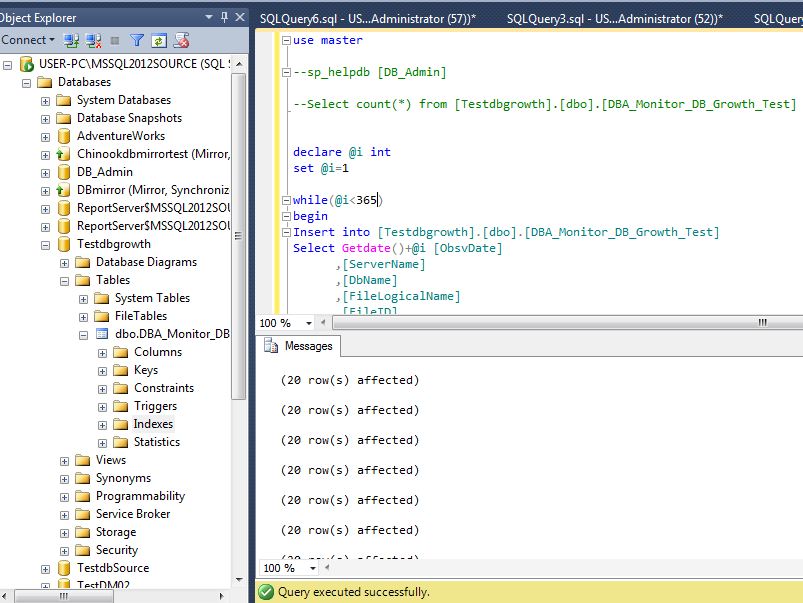Screen dimensions: 803x603
Task: Click the Stop action icon in Object Explorer
Action: (115, 40)
